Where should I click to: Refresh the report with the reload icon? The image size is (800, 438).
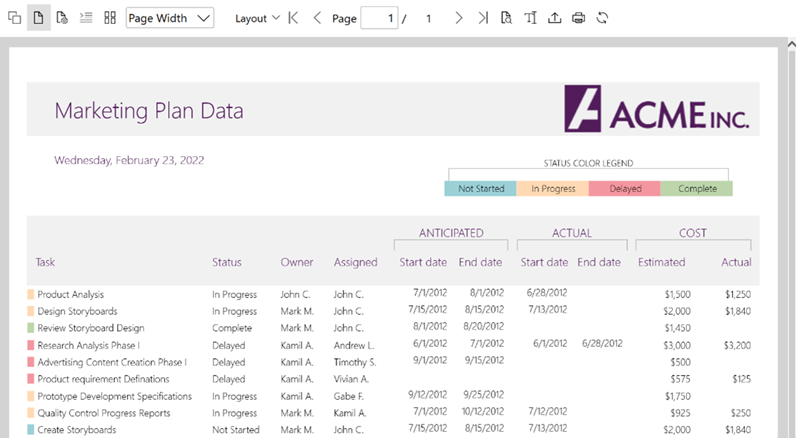click(602, 18)
